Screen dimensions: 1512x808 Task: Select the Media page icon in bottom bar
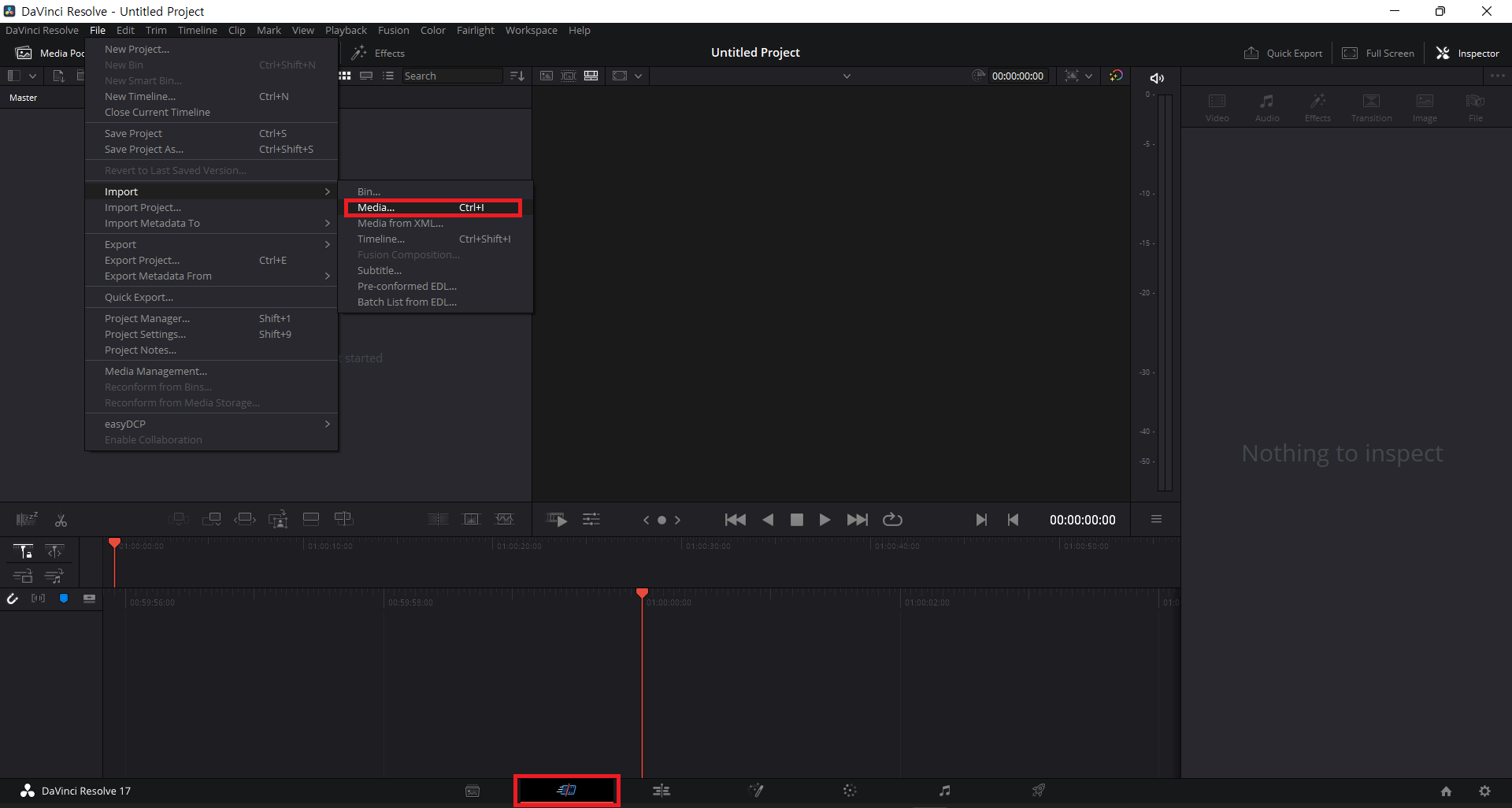click(x=472, y=791)
